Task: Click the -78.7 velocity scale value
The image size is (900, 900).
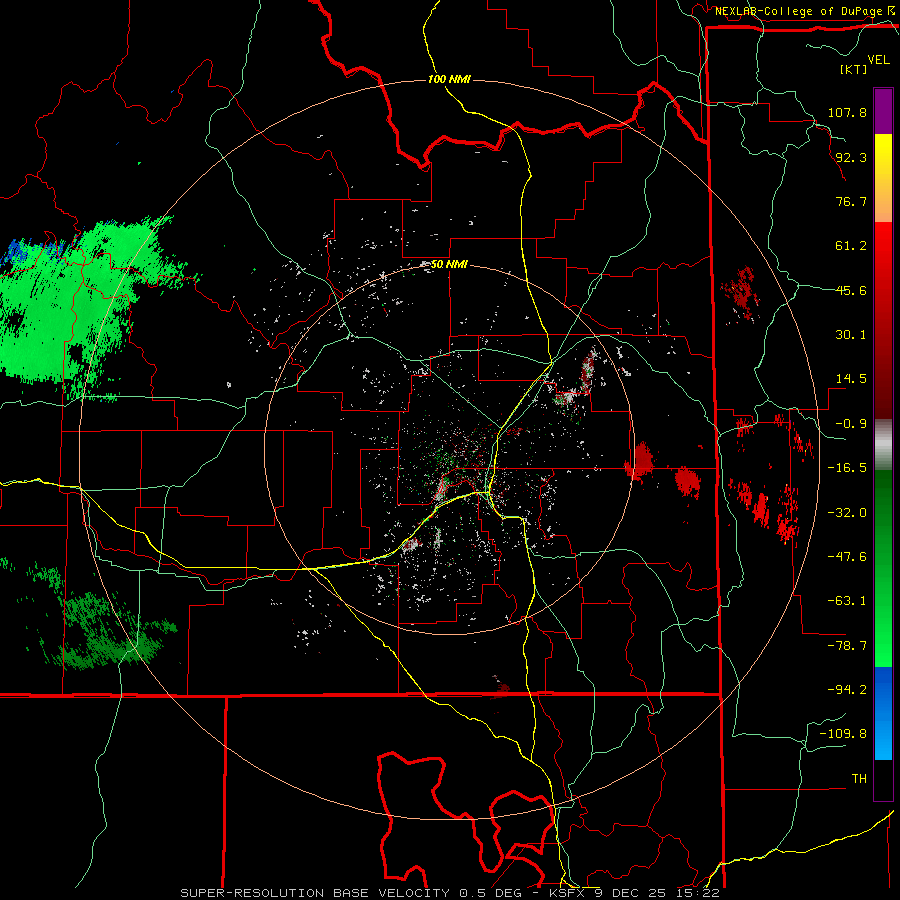Action: [x=847, y=646]
